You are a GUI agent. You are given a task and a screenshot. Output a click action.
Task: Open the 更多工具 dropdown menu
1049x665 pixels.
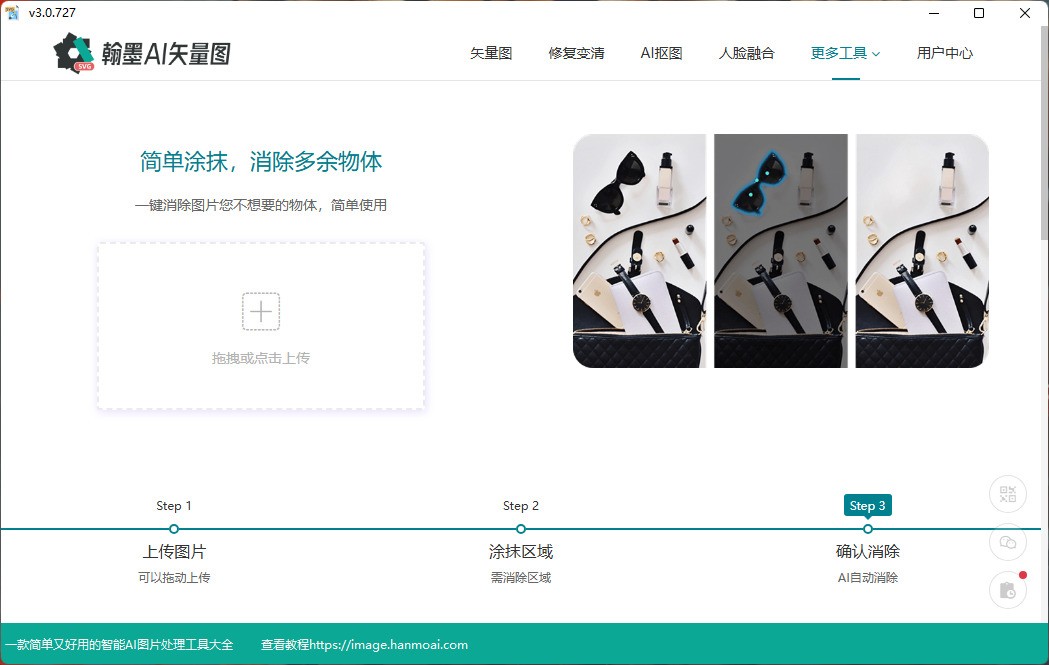[838, 53]
